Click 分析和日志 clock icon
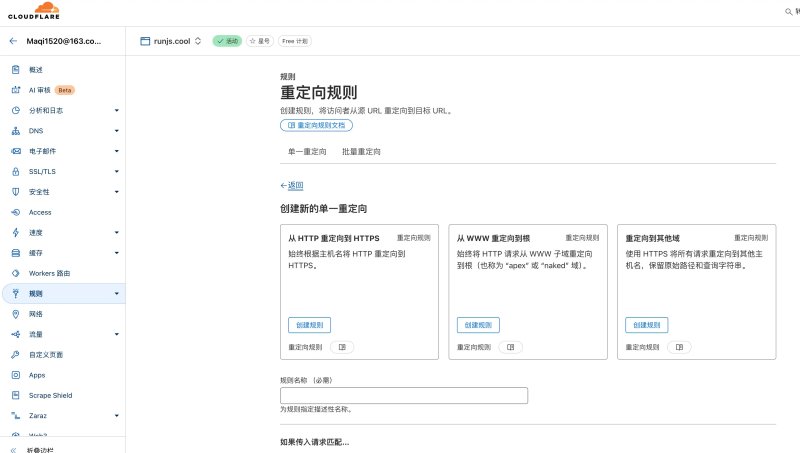 (x=16, y=110)
